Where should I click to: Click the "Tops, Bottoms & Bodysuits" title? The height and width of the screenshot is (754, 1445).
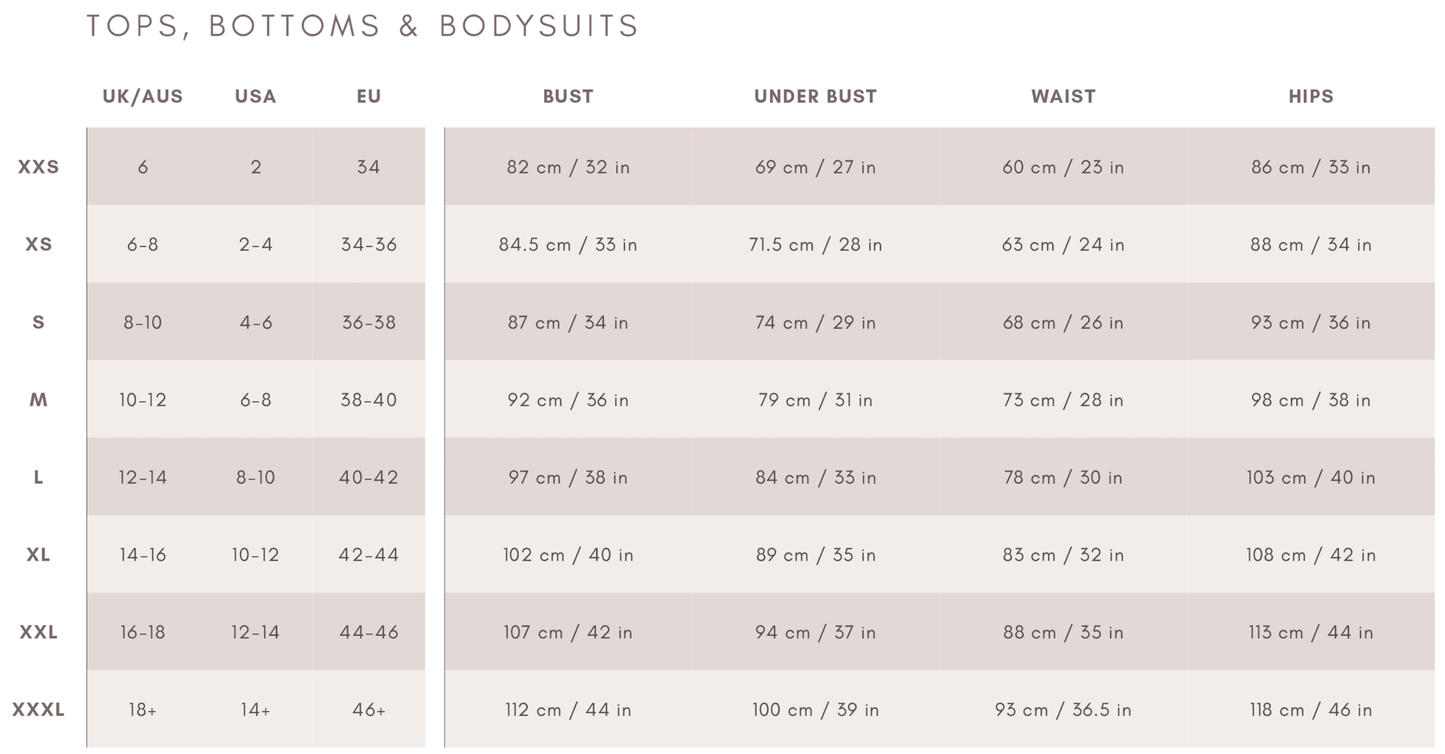[362, 26]
